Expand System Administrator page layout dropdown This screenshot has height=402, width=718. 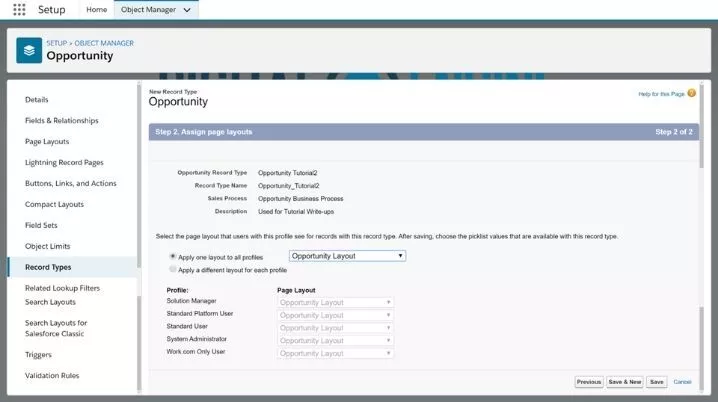(x=335, y=340)
